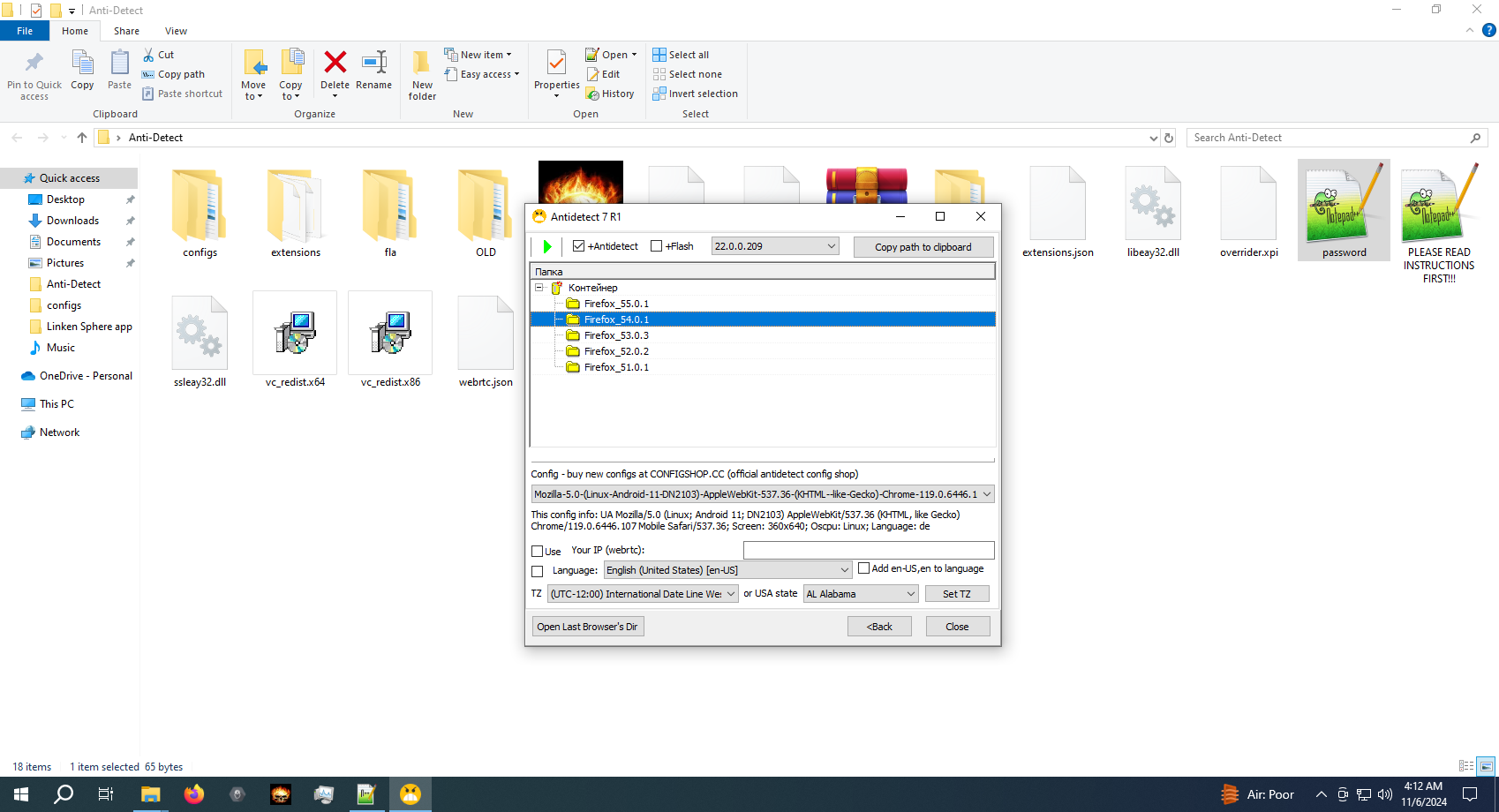Viewport: 1499px width, 812px height.
Task: Check 'Add en-US,en to language' box
Action: point(864,568)
